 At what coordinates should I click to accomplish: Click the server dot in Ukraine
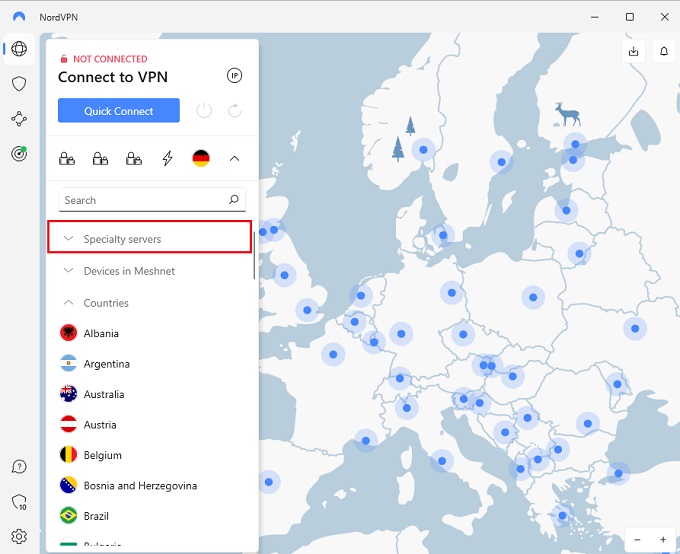(635, 328)
